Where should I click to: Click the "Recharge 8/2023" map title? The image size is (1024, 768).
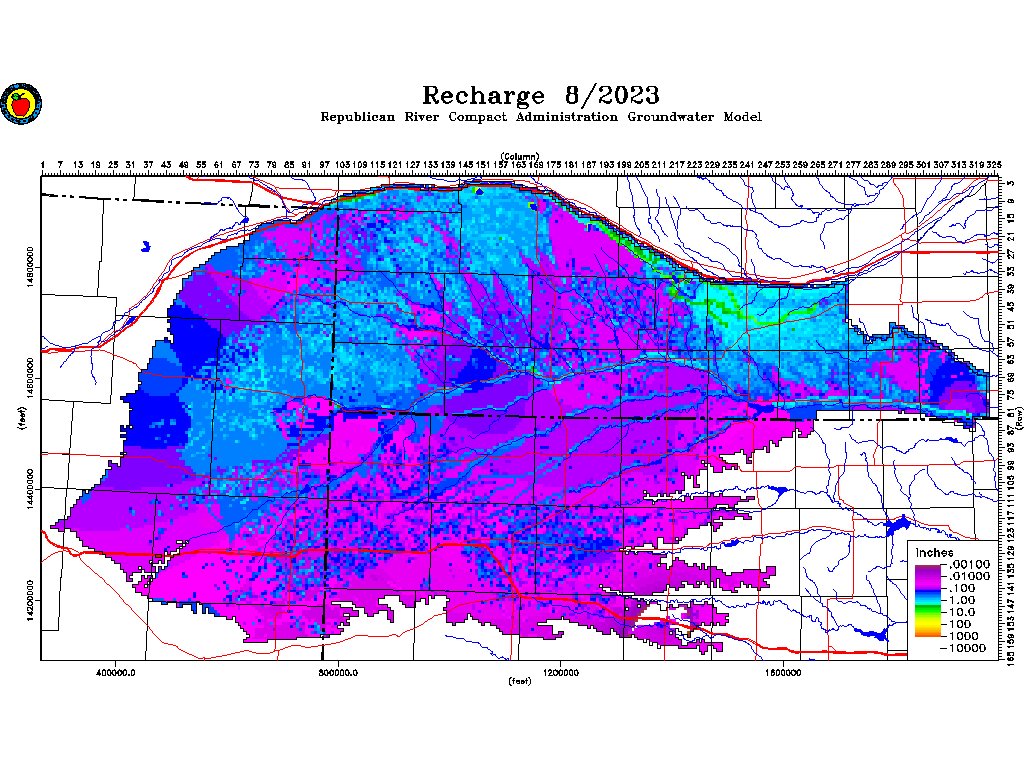tap(541, 95)
